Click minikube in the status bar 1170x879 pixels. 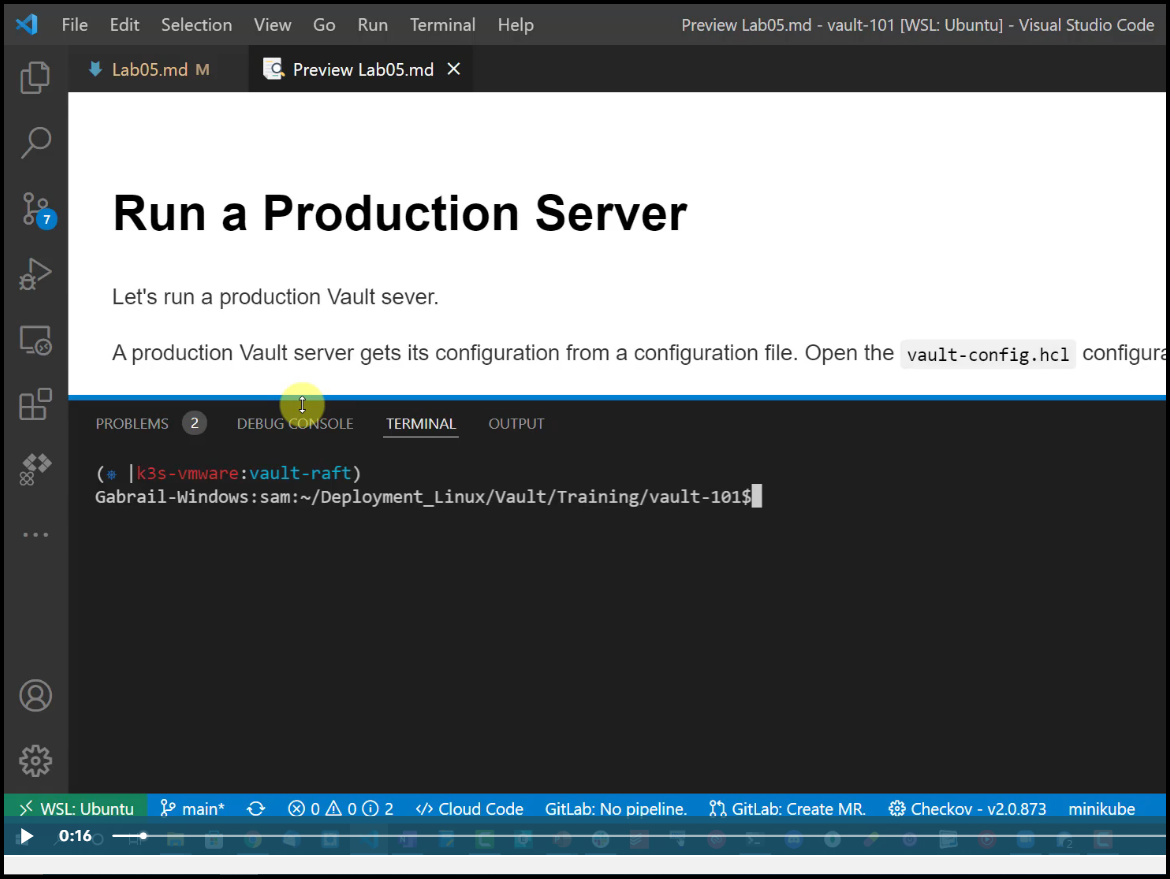1101,809
